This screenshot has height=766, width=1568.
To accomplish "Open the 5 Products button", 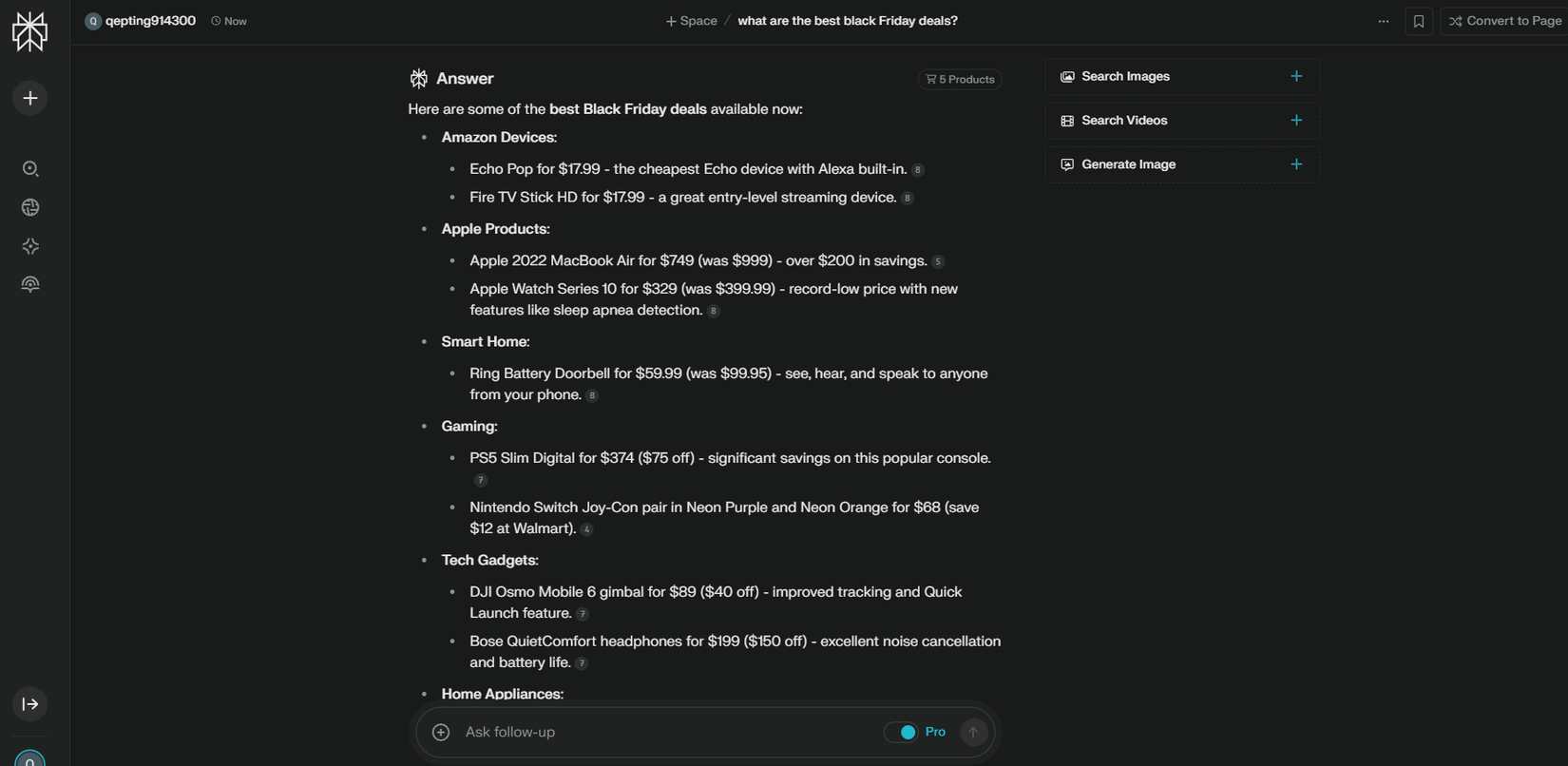I will pyautogui.click(x=960, y=79).
